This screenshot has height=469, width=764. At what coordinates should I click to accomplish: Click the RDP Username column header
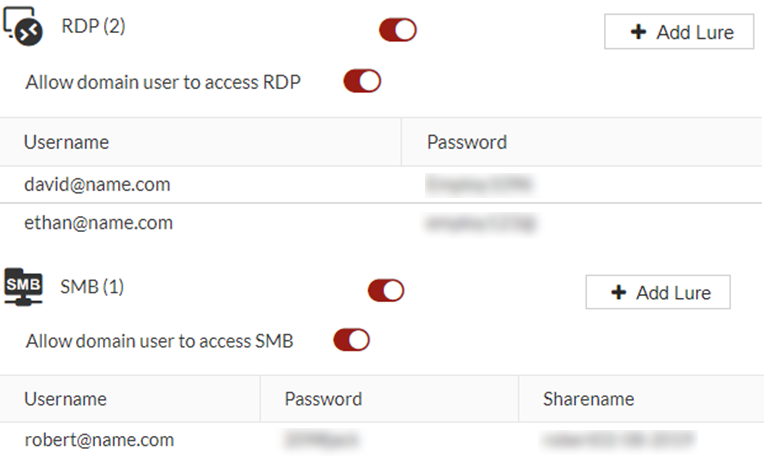pyautogui.click(x=67, y=142)
